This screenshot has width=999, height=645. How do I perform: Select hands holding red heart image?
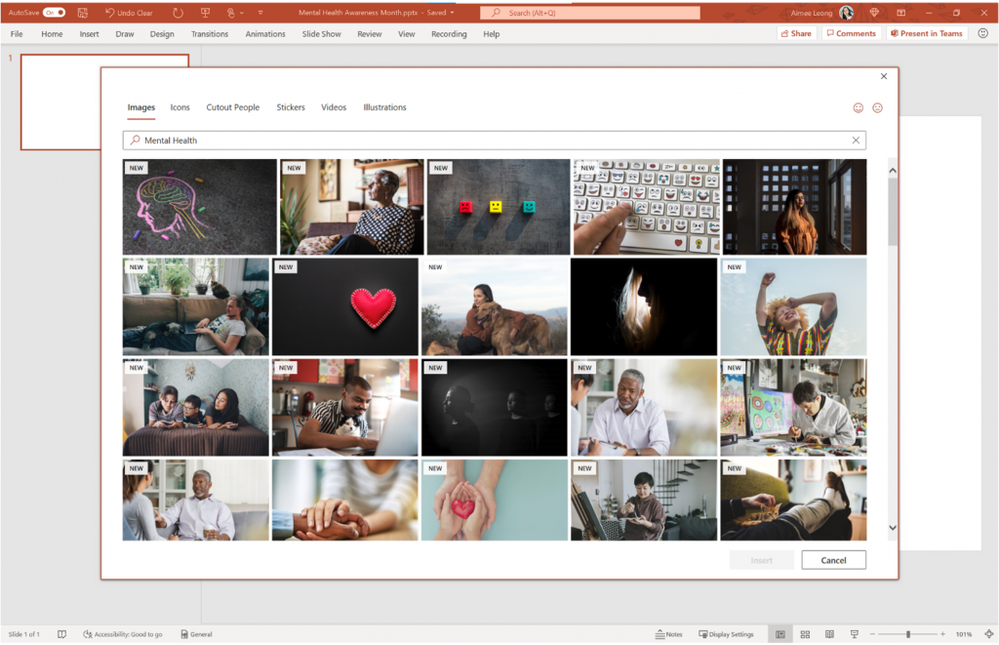point(494,500)
